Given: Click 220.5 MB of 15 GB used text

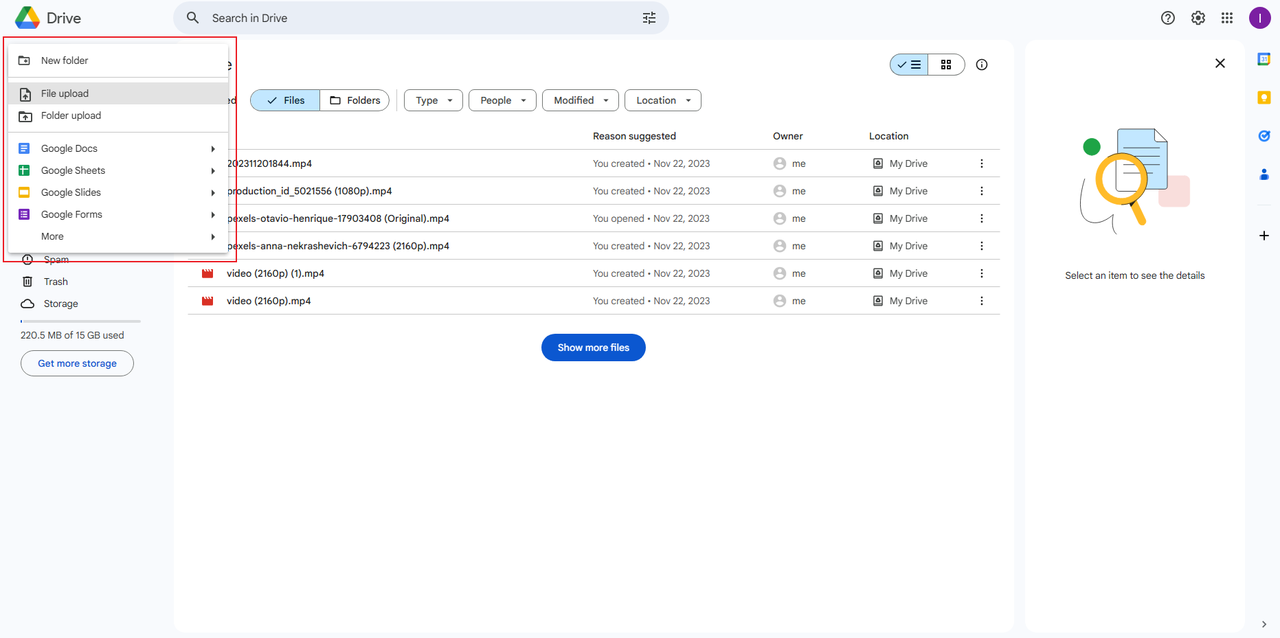Looking at the screenshot, I should [72, 336].
